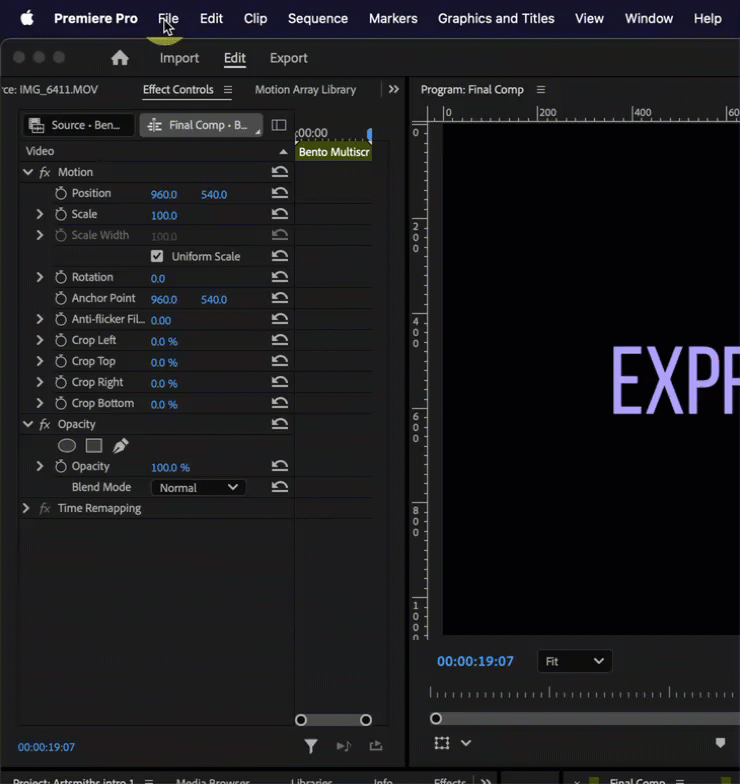Toggle animation stopwatch for Opacity
This screenshot has height=784, width=740.
point(61,467)
